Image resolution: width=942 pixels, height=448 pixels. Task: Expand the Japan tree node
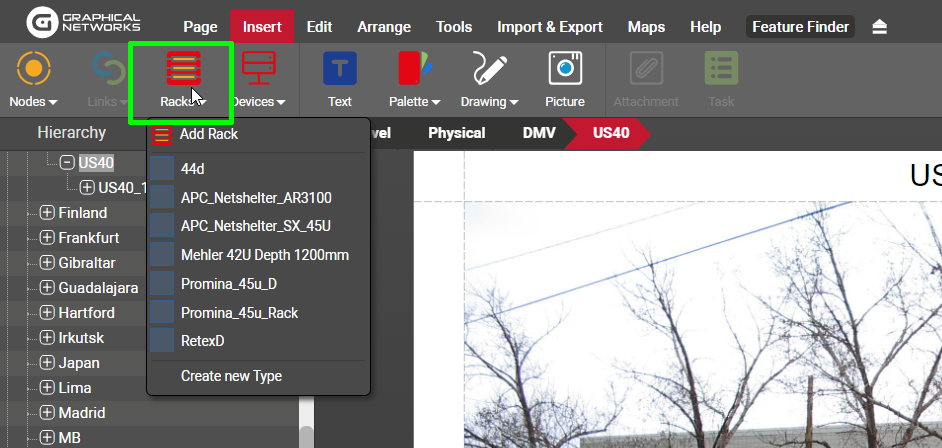pos(47,363)
